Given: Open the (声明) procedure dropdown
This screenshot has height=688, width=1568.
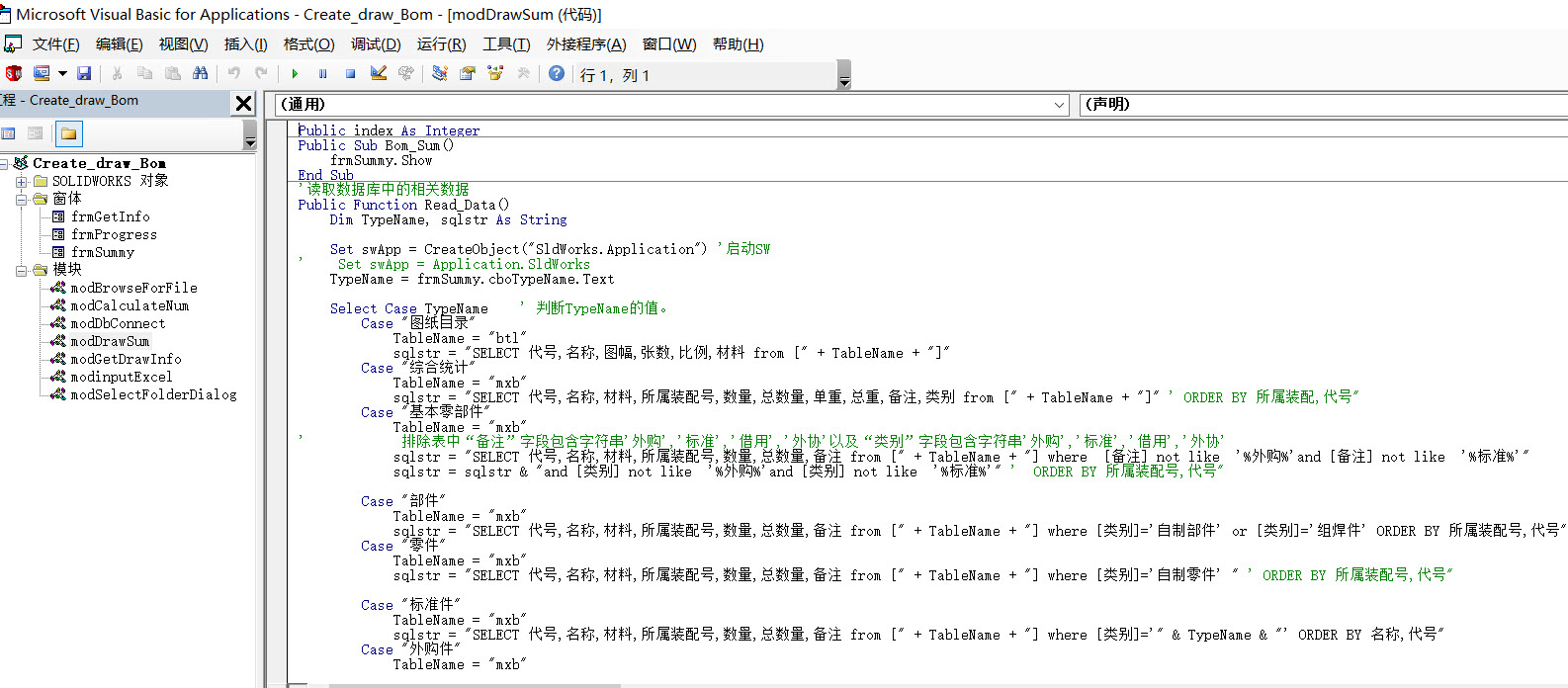Looking at the screenshot, I should [1323, 105].
